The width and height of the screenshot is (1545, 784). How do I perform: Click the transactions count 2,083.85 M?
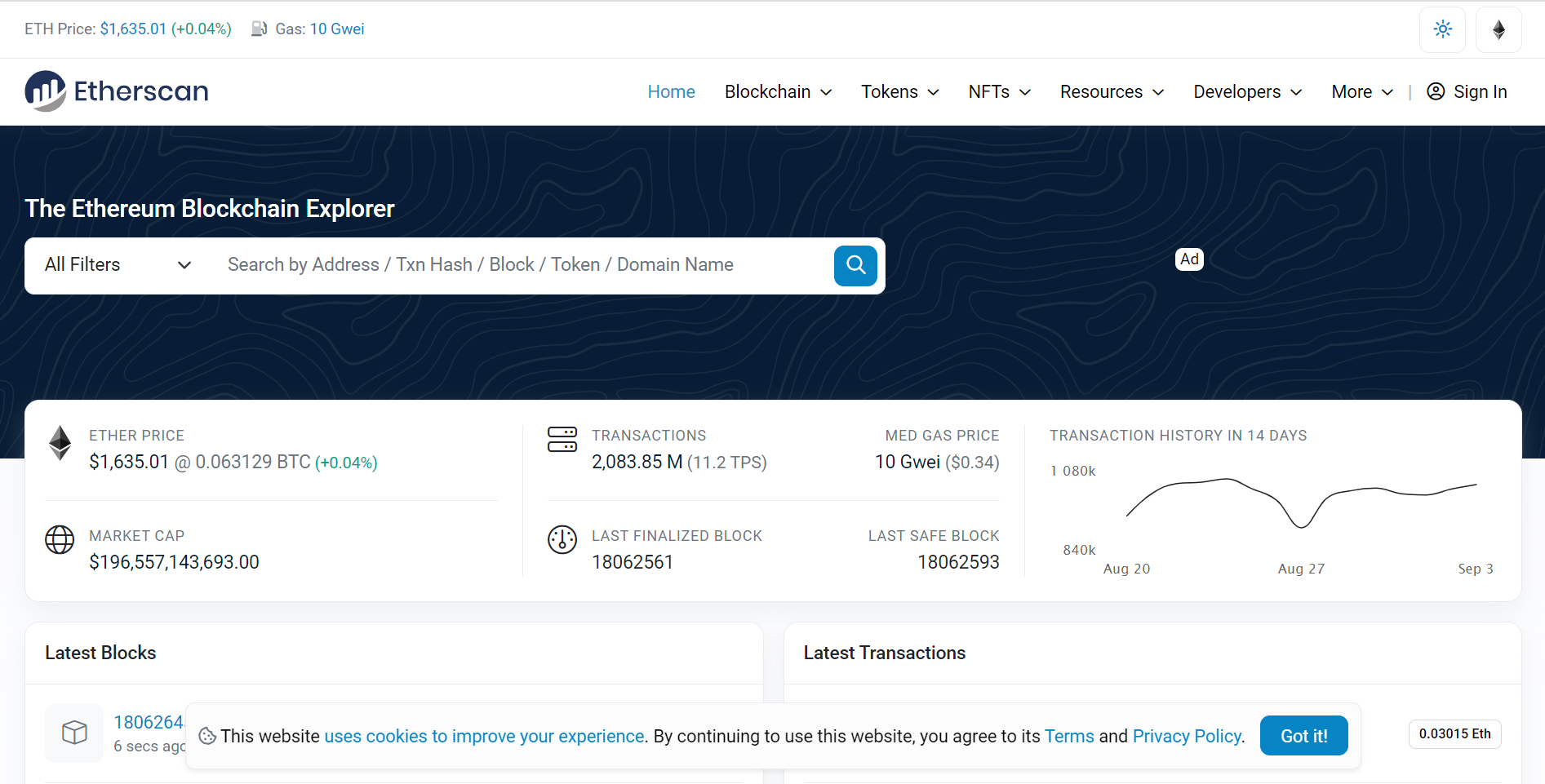click(637, 462)
